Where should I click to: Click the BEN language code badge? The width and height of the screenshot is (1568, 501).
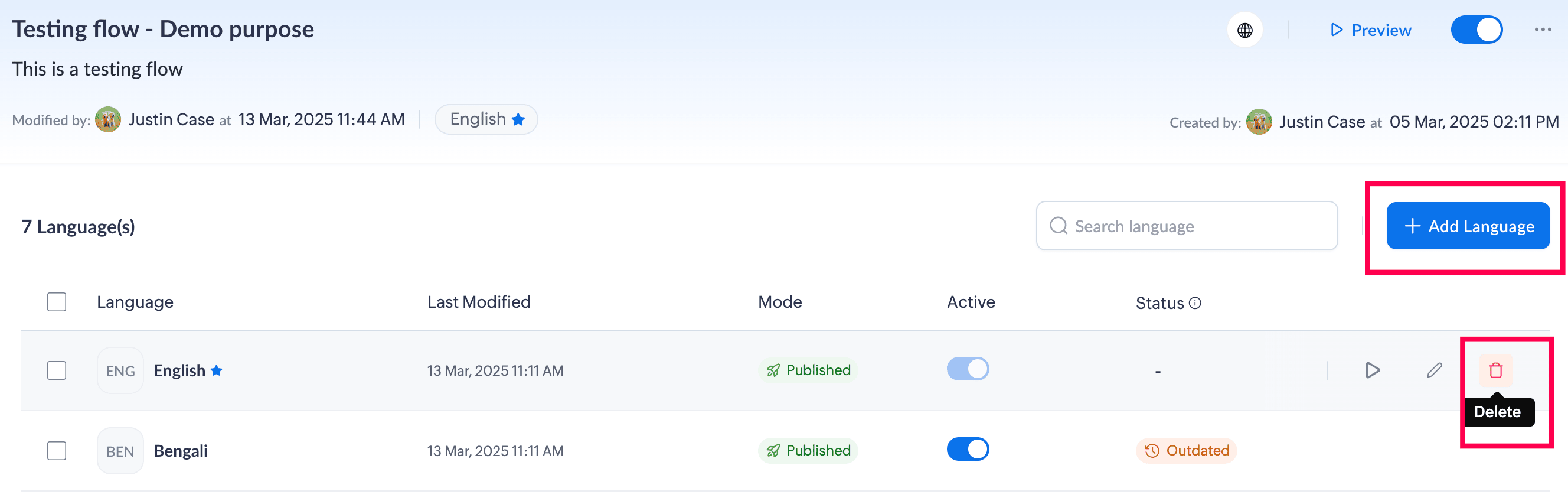click(120, 451)
